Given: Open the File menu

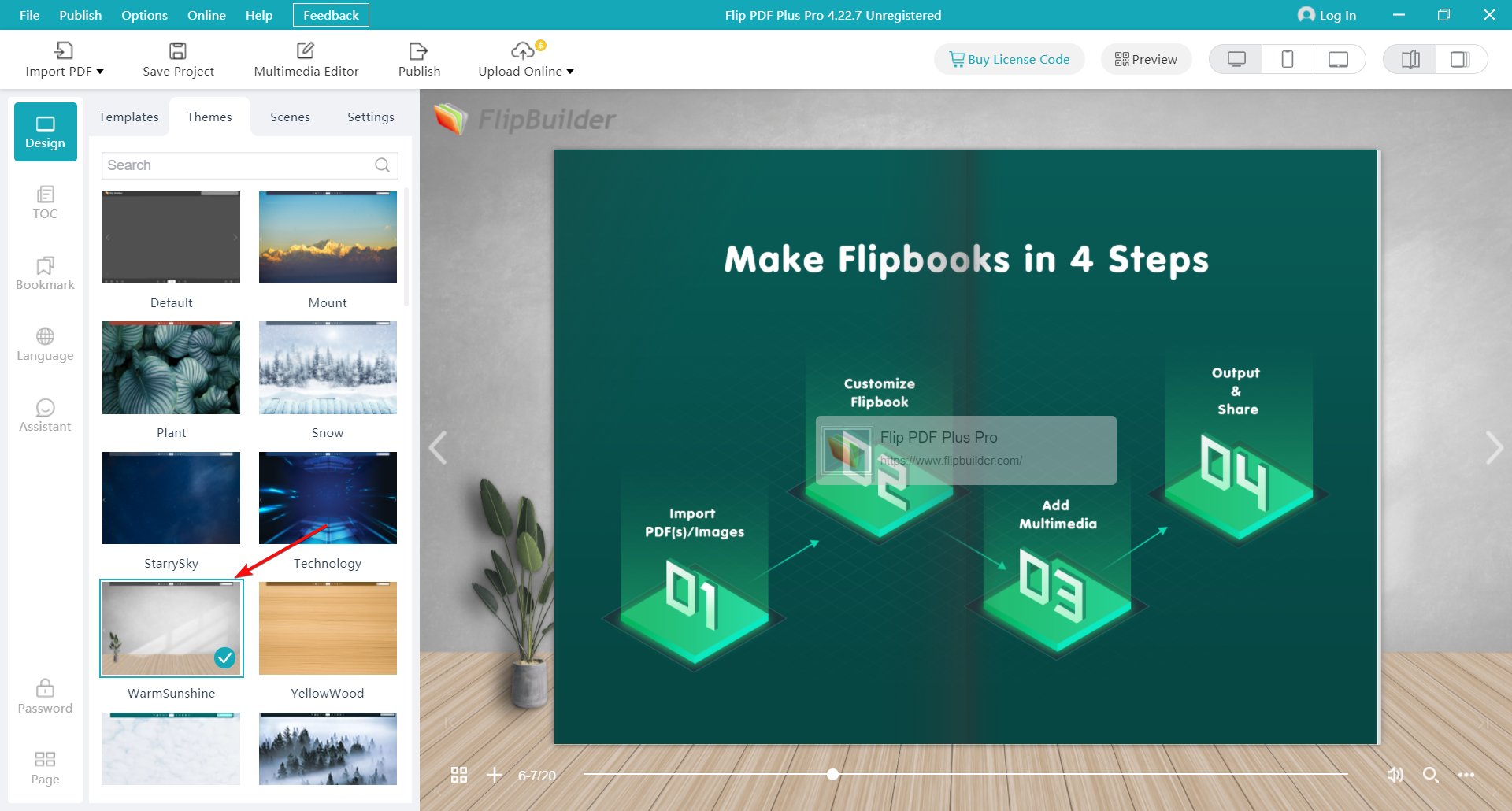Looking at the screenshot, I should tap(29, 15).
